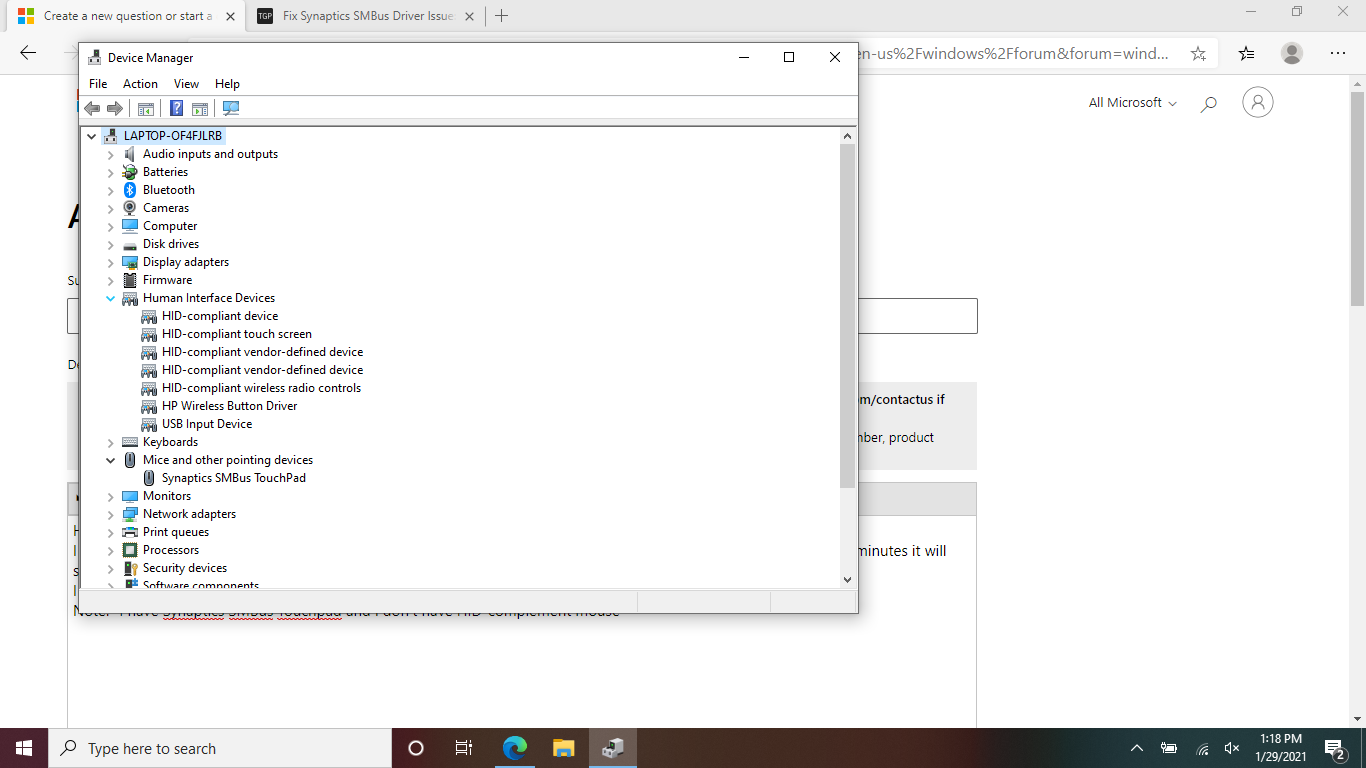Image resolution: width=1366 pixels, height=768 pixels.
Task: Open the Edge Favorites list button
Action: point(1246,54)
